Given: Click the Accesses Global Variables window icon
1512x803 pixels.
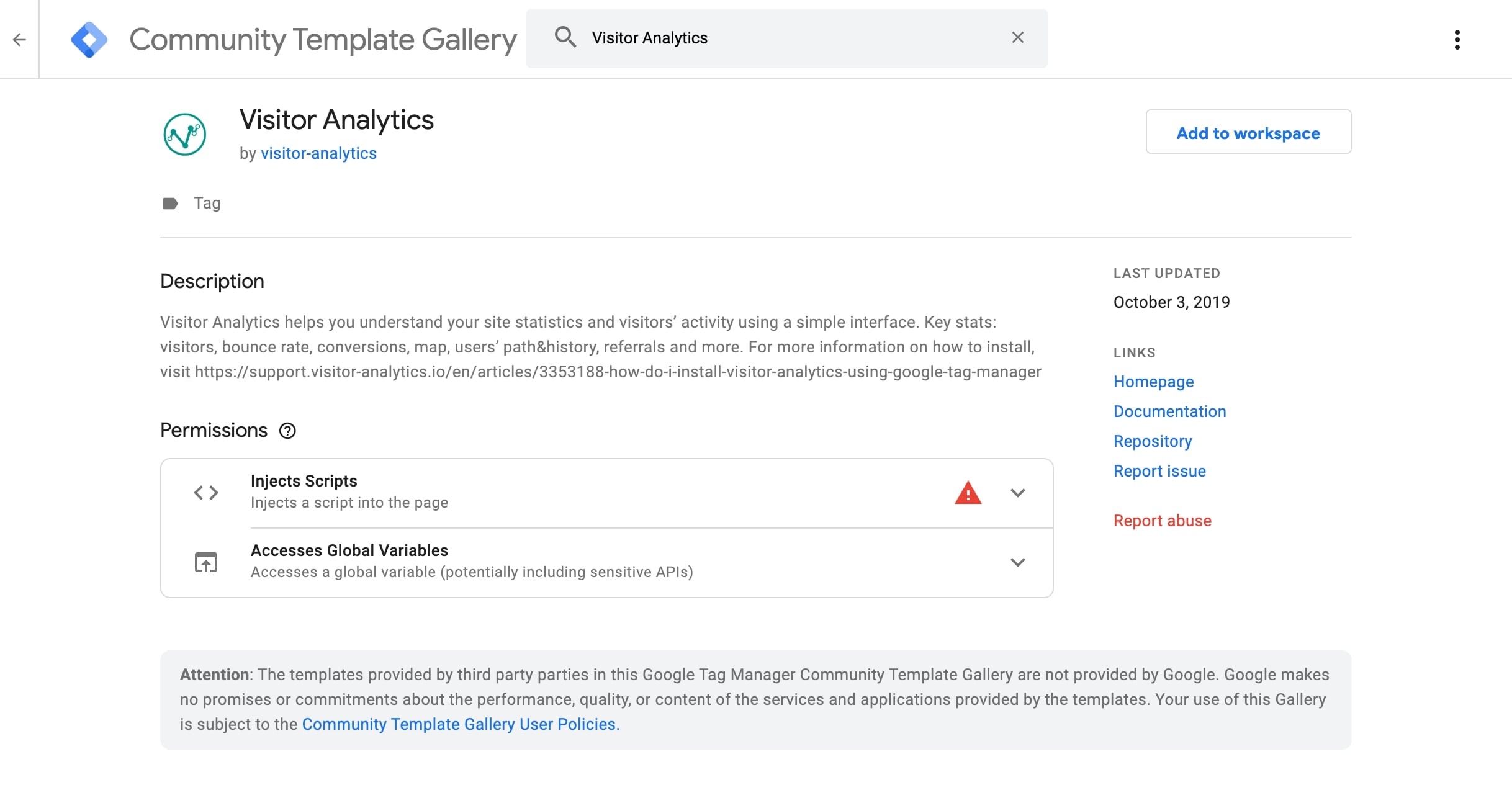Looking at the screenshot, I should (x=206, y=562).
